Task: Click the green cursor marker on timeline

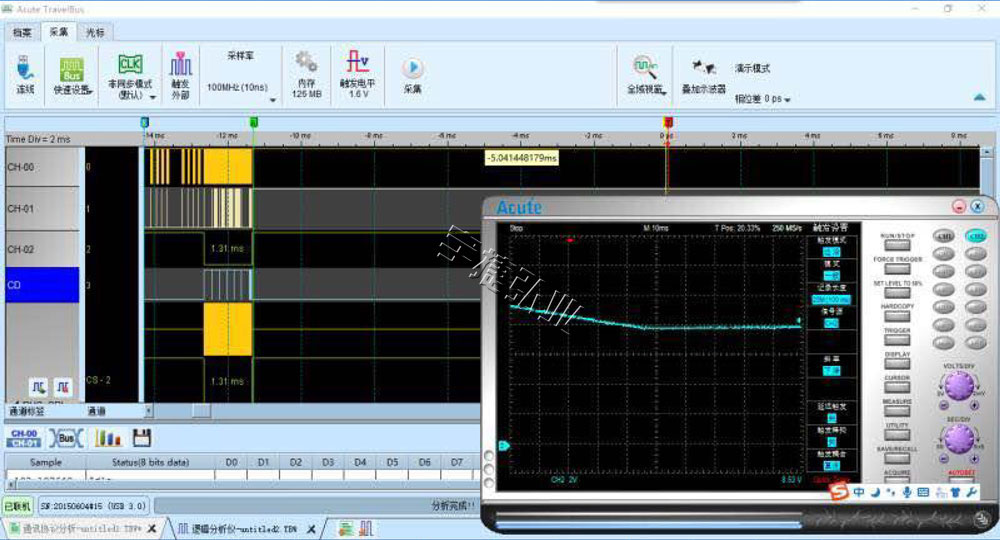Action: (x=254, y=122)
